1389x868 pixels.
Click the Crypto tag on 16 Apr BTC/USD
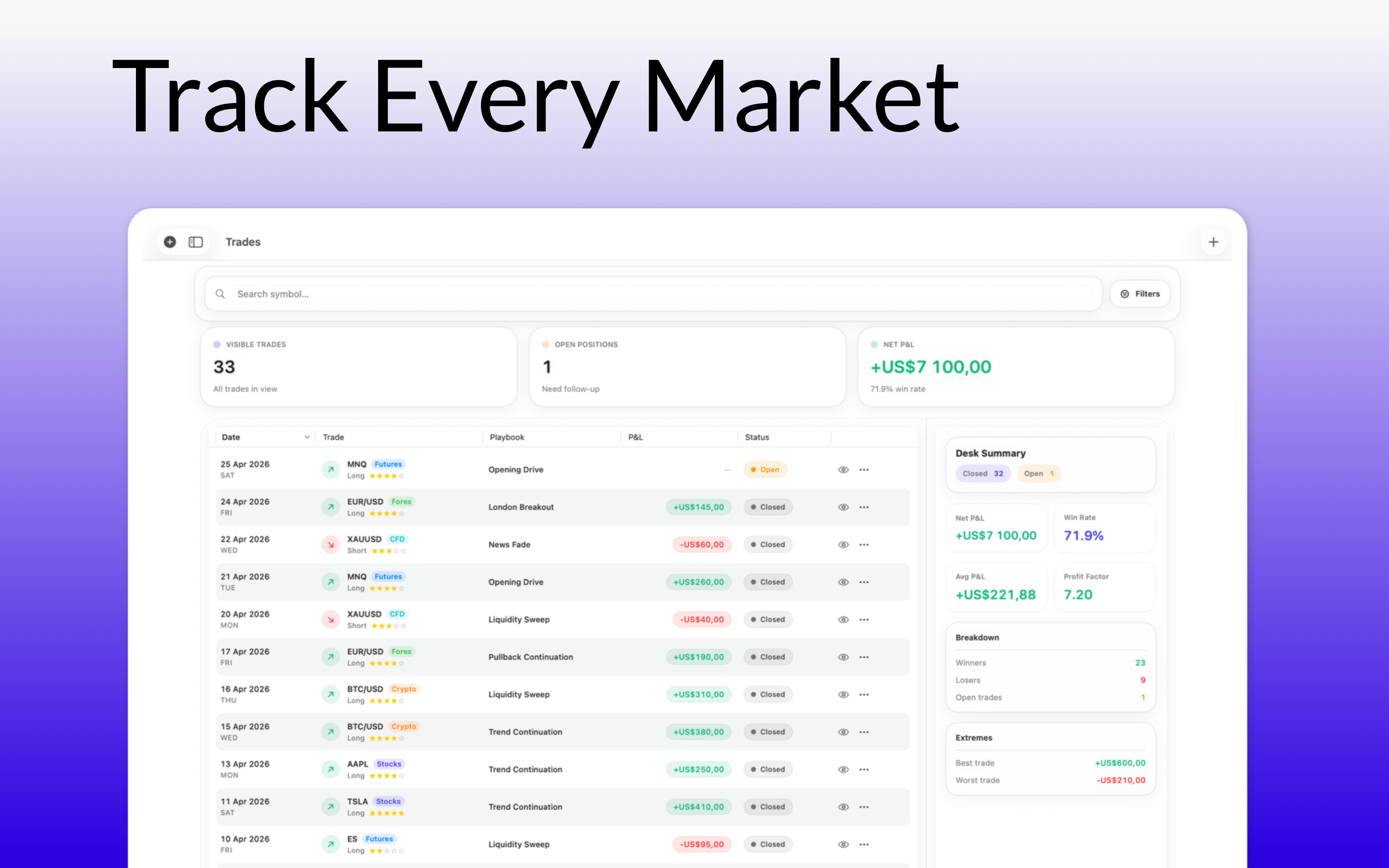coord(404,689)
